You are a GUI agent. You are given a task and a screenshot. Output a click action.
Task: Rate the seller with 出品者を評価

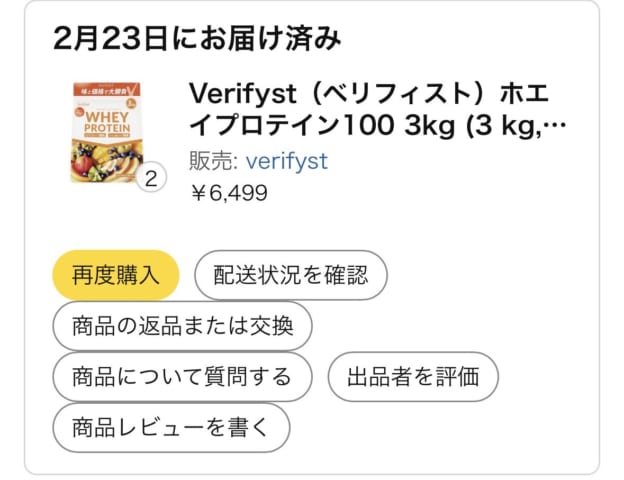413,377
